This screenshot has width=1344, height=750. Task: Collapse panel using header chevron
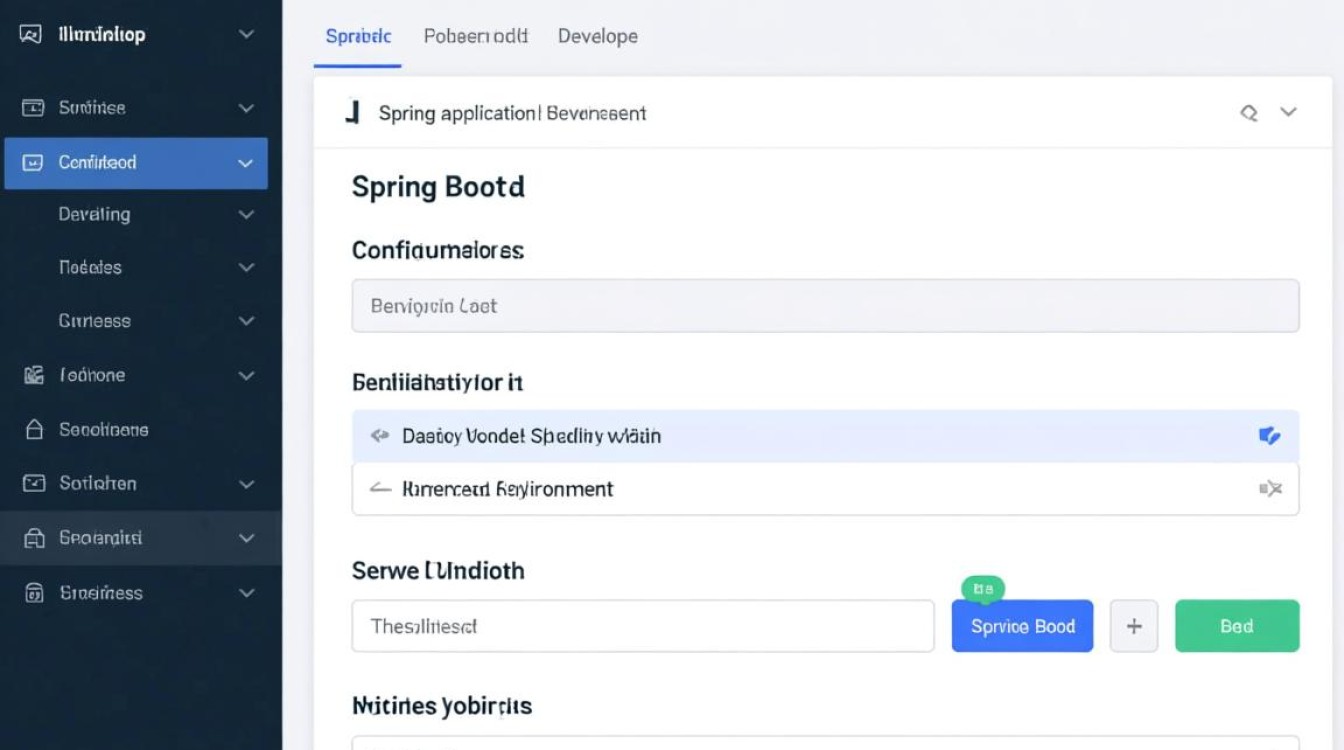(1289, 112)
